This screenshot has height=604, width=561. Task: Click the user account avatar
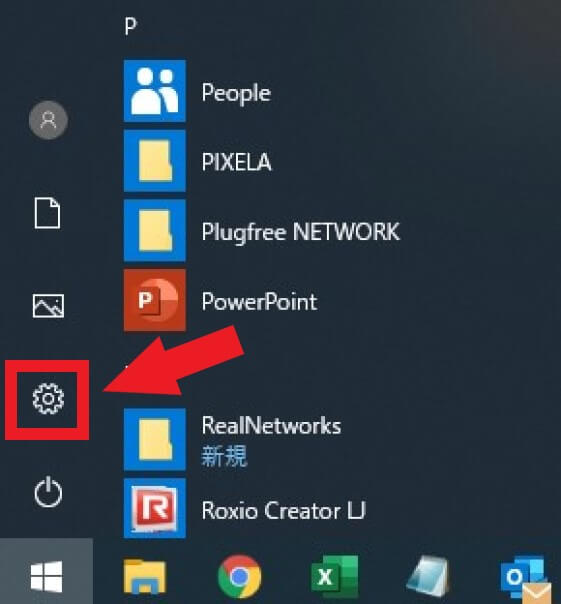(49, 120)
